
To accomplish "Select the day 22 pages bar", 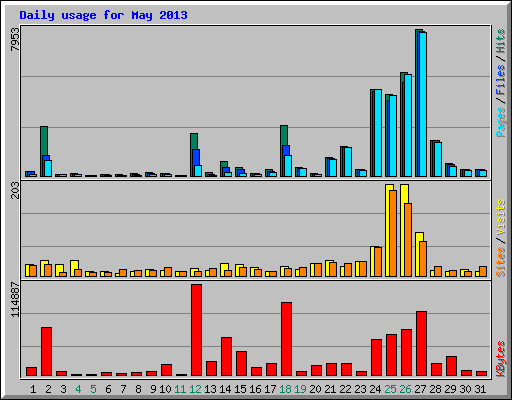I will point(348,162).
